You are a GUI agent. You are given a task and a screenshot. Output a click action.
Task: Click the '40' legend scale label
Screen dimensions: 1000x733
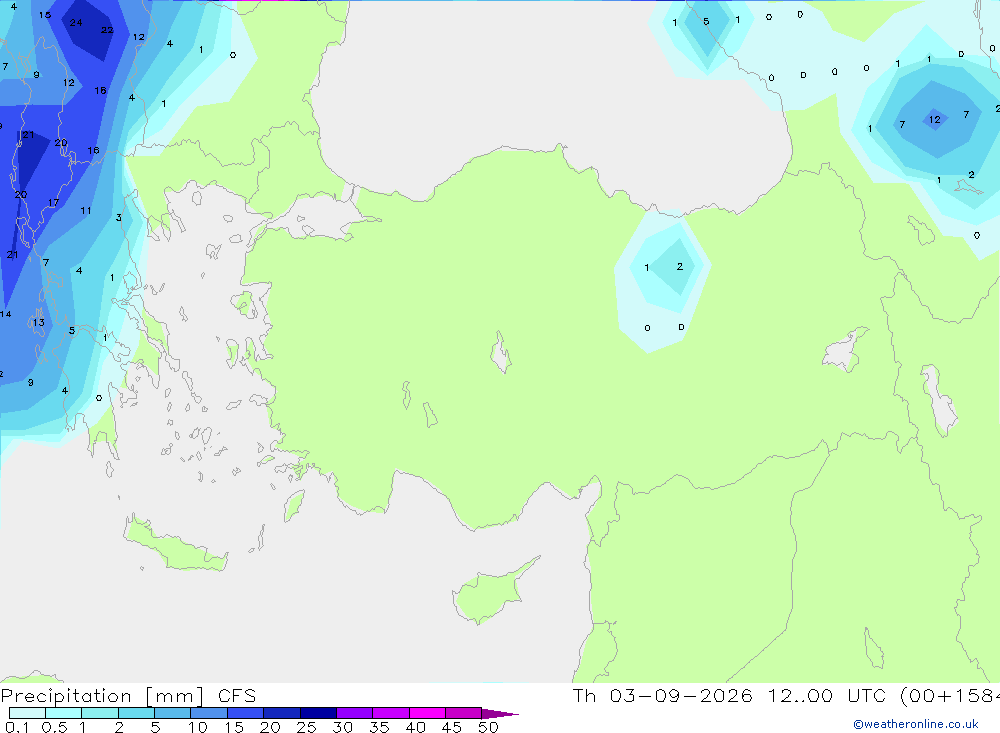(x=415, y=727)
